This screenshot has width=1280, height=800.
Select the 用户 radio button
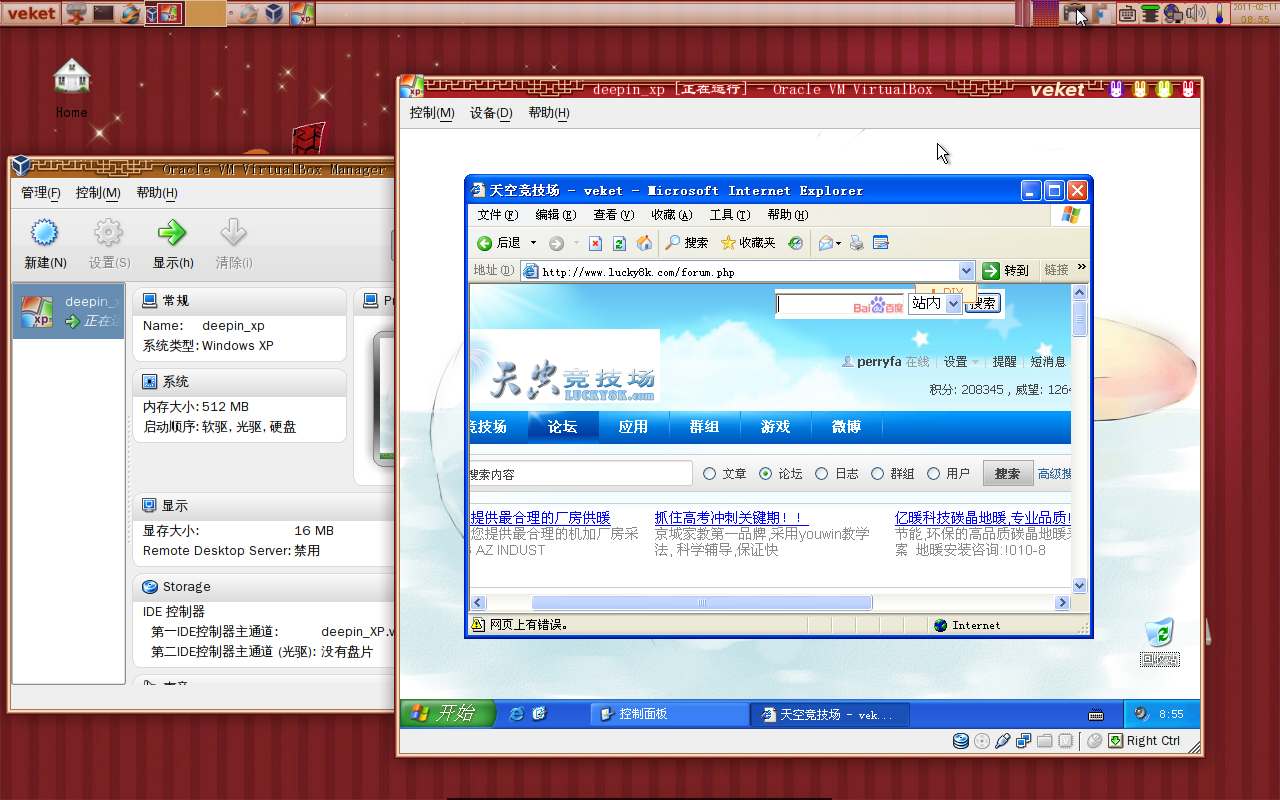[934, 474]
